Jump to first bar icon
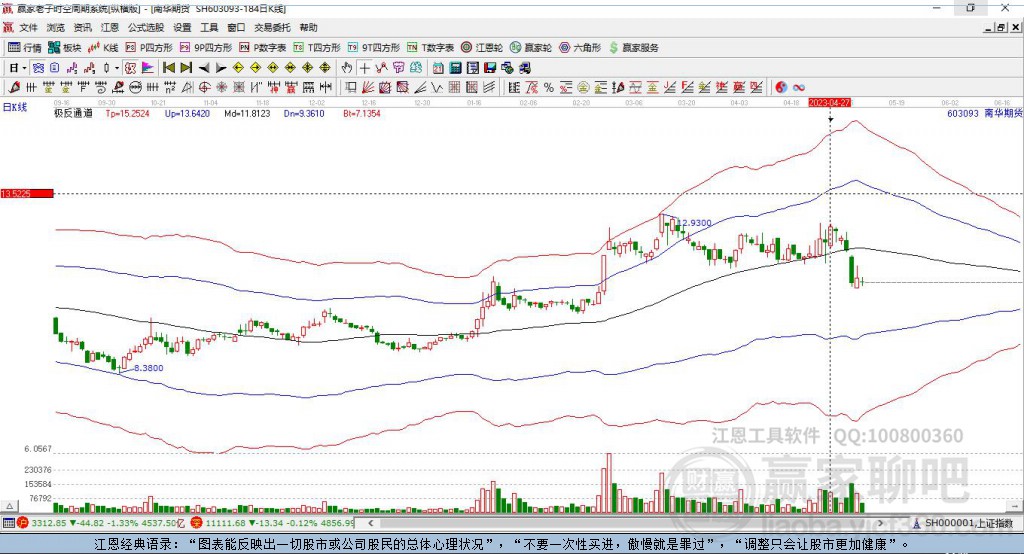The width and height of the screenshot is (1024, 554). point(168,68)
